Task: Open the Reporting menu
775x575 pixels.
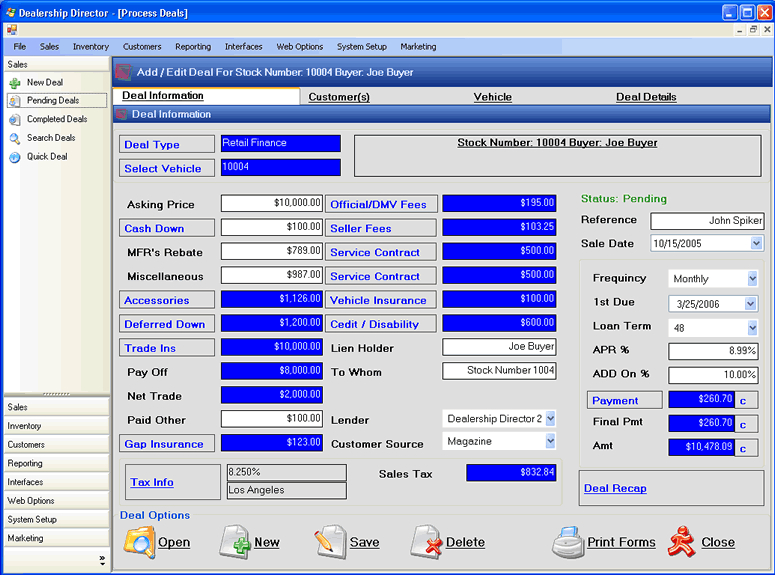Action: coord(193,46)
